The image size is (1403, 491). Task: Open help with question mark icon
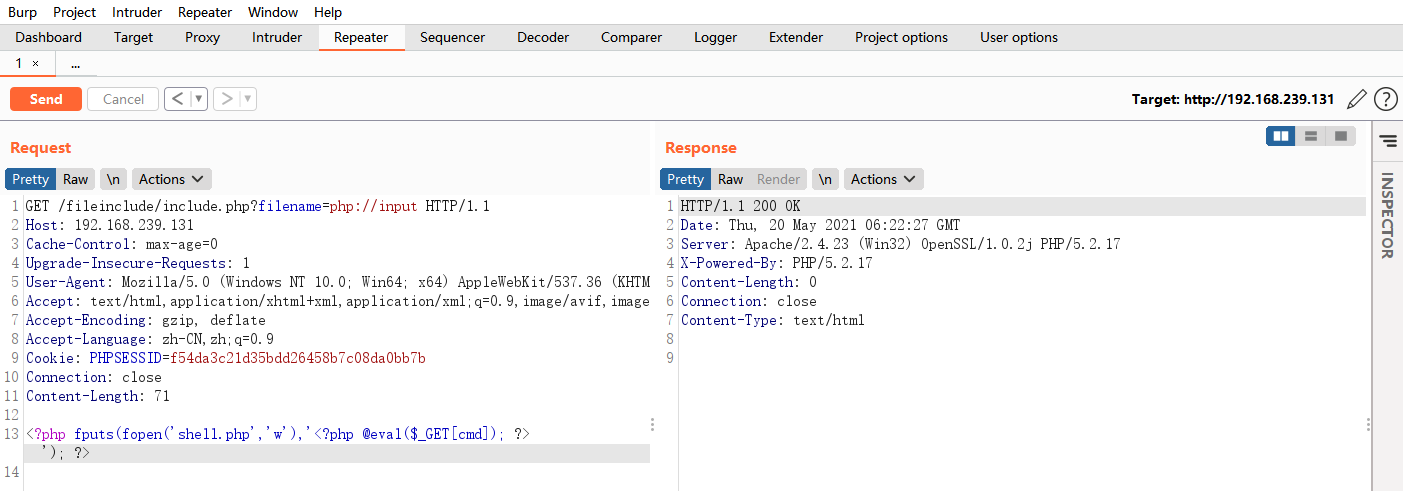tap(1385, 99)
